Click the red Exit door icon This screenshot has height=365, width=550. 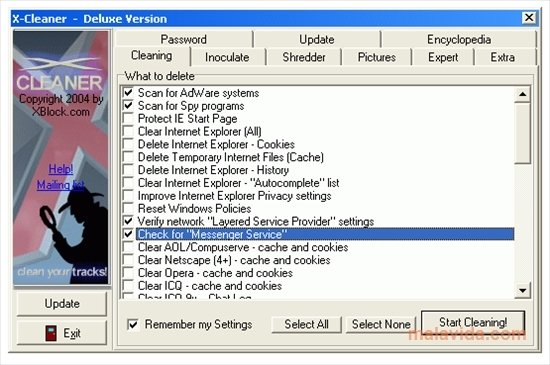(51, 333)
